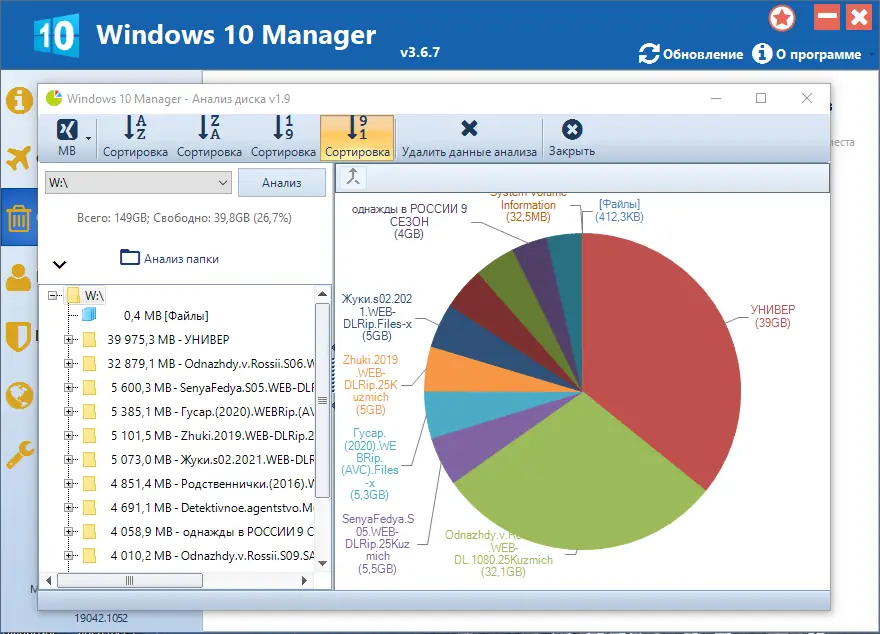Image resolution: width=880 pixels, height=634 pixels.
Task: Go up one level in chart
Action: point(353,177)
